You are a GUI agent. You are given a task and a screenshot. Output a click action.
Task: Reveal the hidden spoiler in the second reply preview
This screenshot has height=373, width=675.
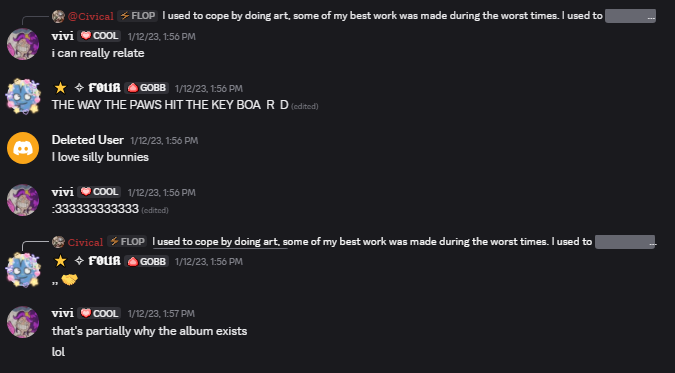[625, 242]
